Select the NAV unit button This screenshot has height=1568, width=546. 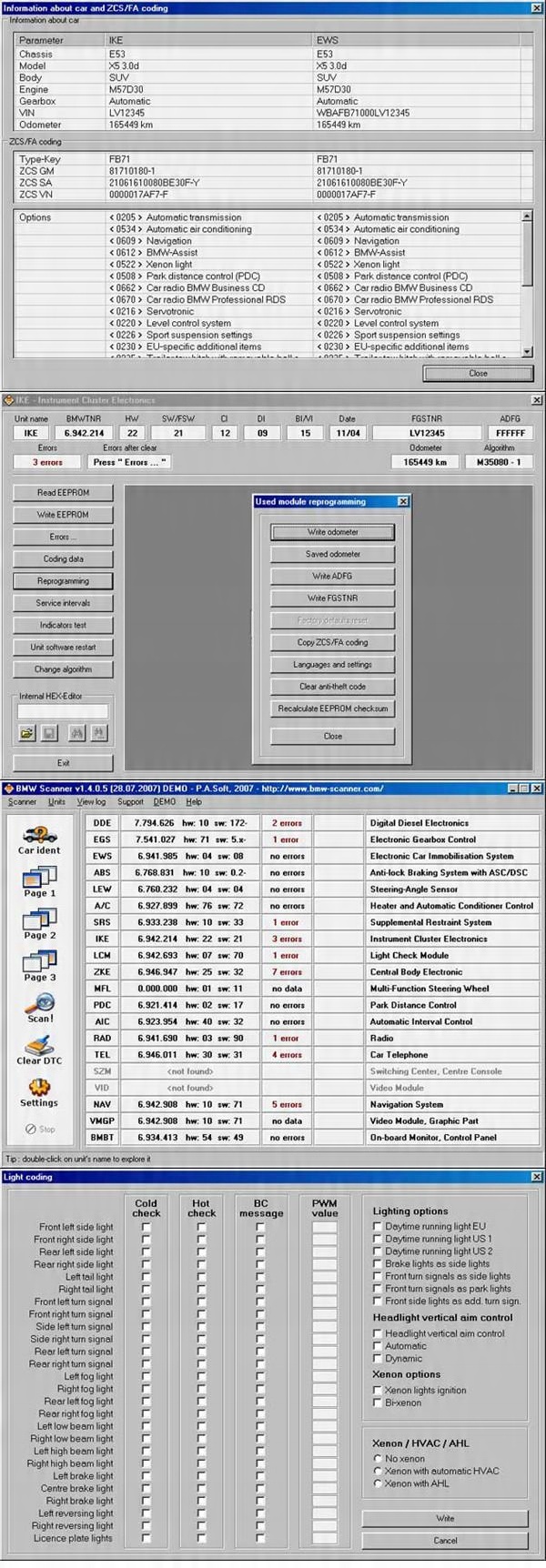coord(103,1105)
